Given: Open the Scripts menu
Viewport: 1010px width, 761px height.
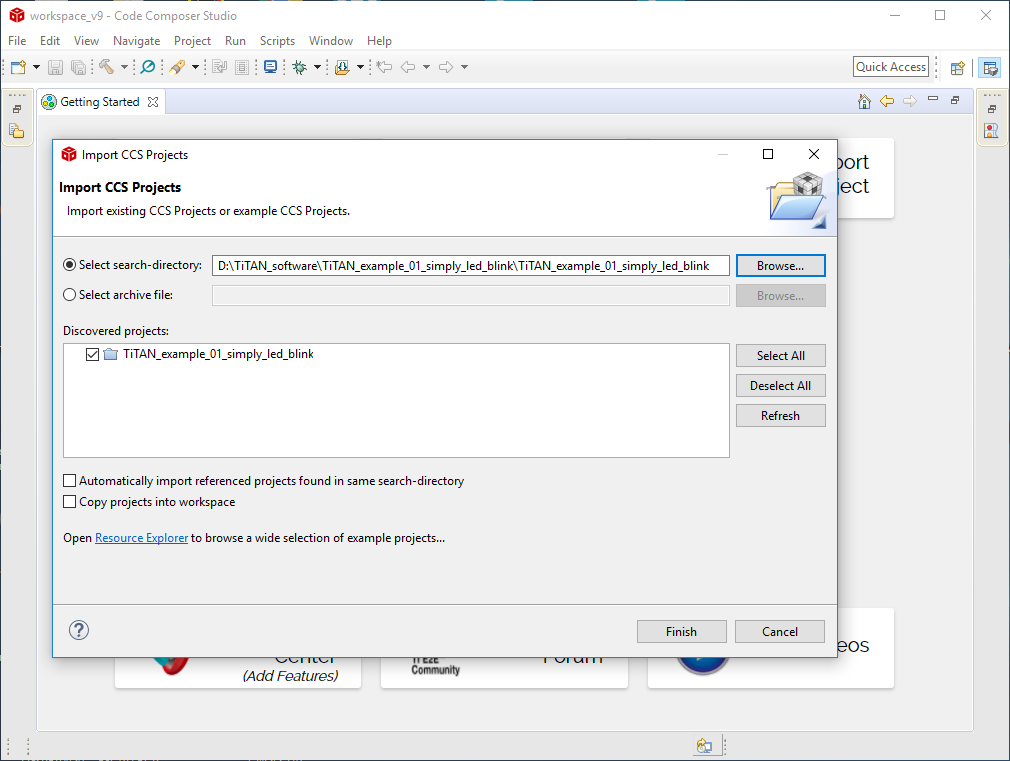Looking at the screenshot, I should point(277,41).
